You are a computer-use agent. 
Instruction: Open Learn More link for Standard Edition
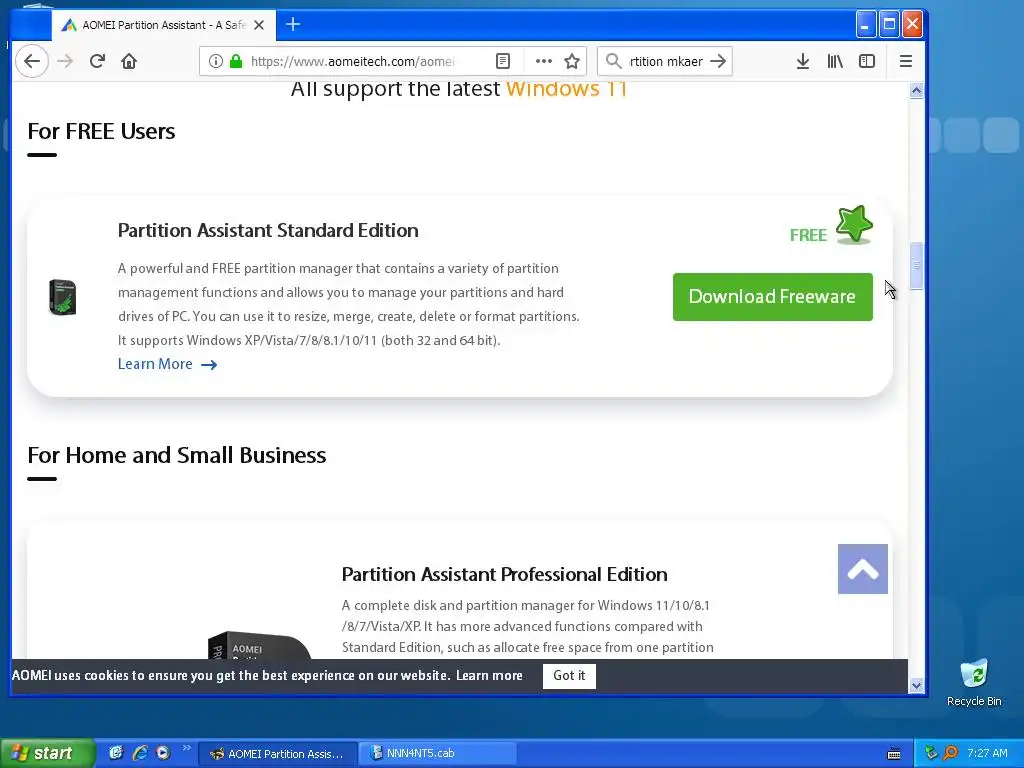(167, 364)
